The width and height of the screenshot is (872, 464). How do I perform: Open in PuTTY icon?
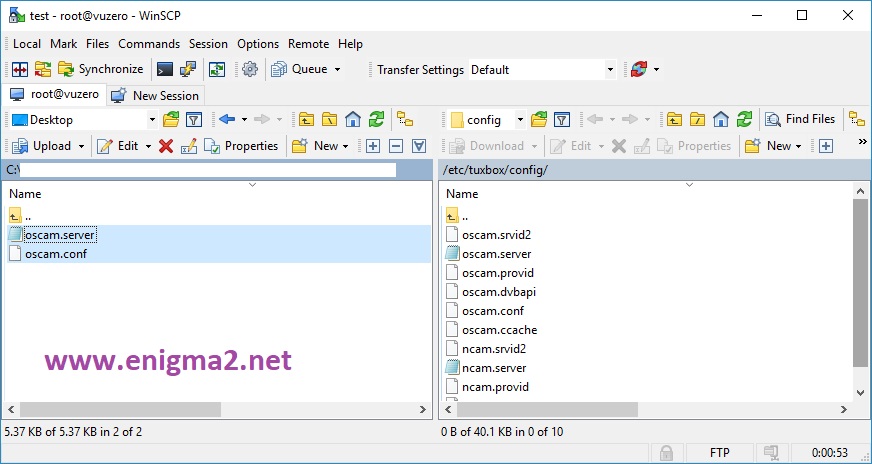point(188,70)
